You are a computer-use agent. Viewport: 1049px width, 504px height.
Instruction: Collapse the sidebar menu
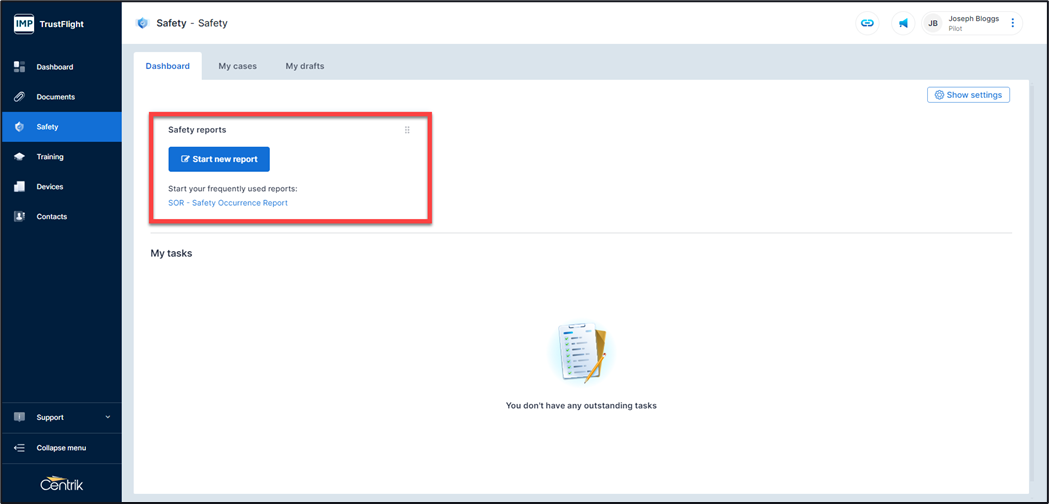pyautogui.click(x=61, y=448)
